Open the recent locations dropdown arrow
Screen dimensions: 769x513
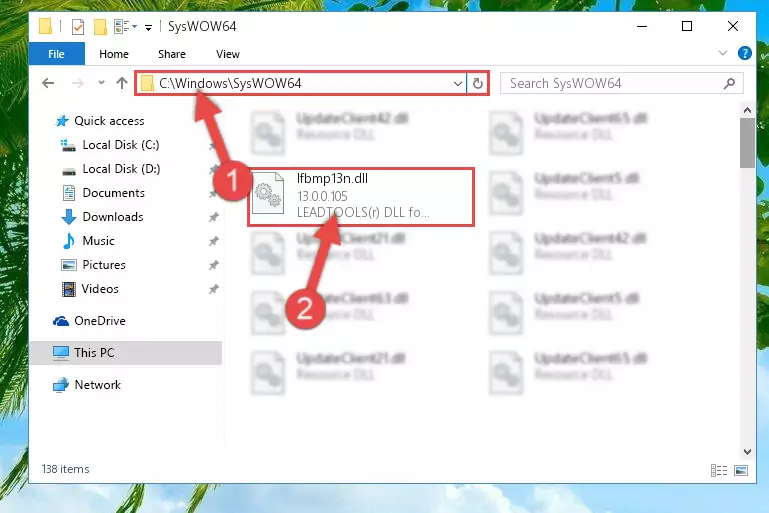101,83
